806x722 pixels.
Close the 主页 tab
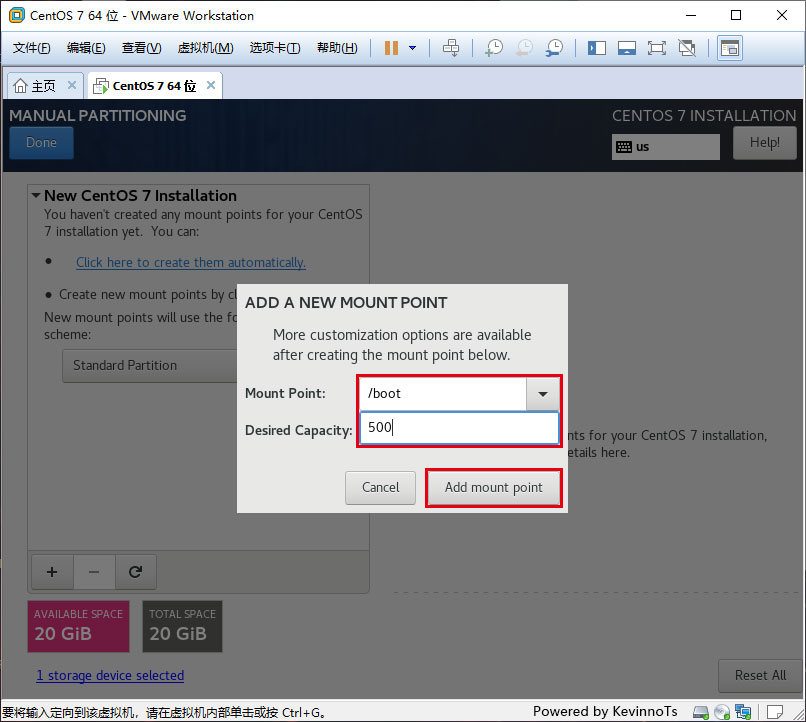[72, 85]
